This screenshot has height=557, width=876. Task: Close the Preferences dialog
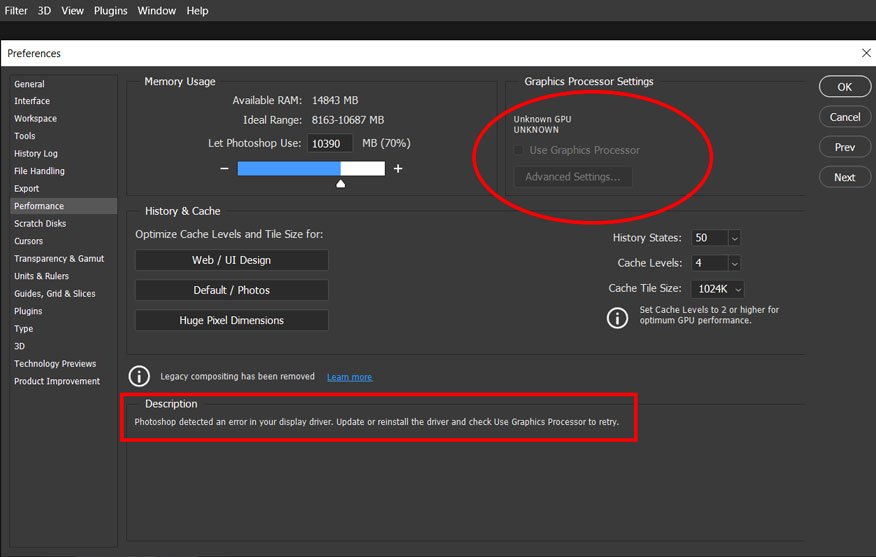[x=866, y=53]
